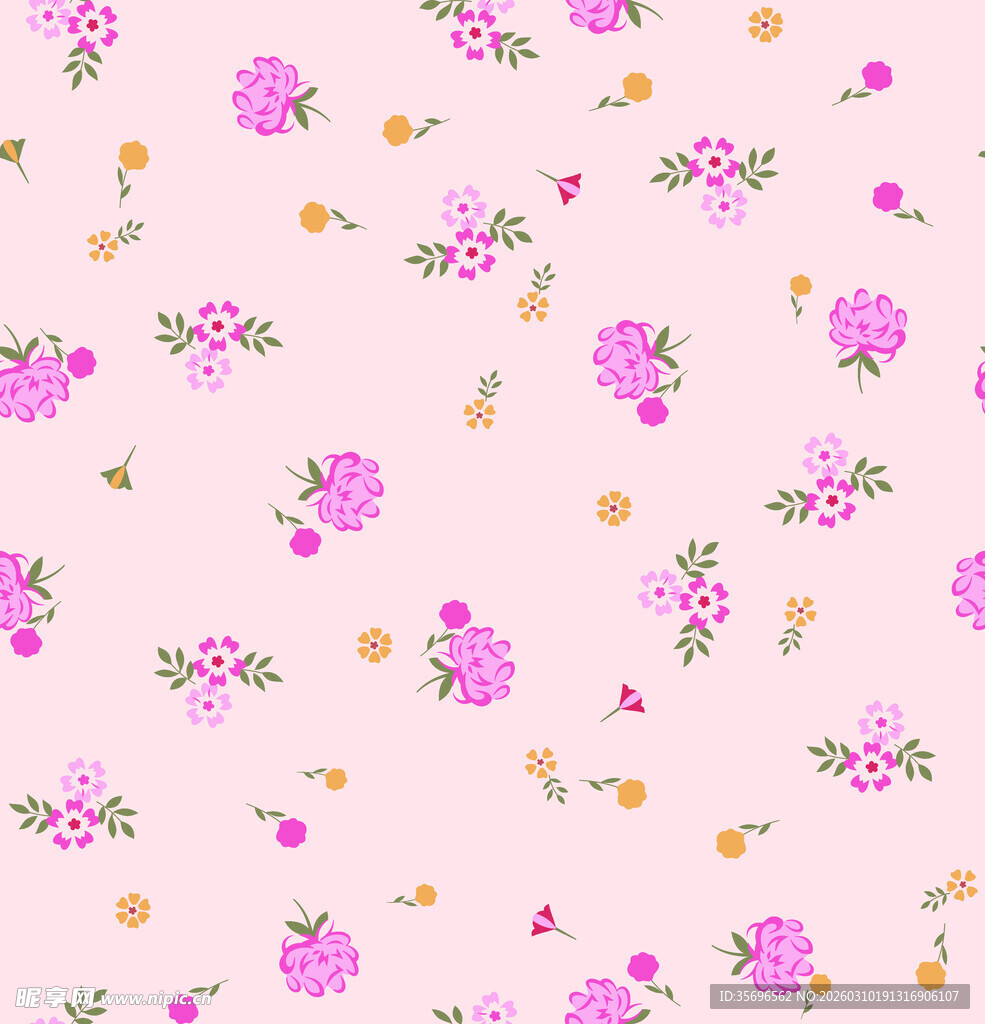
Task: Open the www.nipic.cn watermark link
Action: click(155, 999)
